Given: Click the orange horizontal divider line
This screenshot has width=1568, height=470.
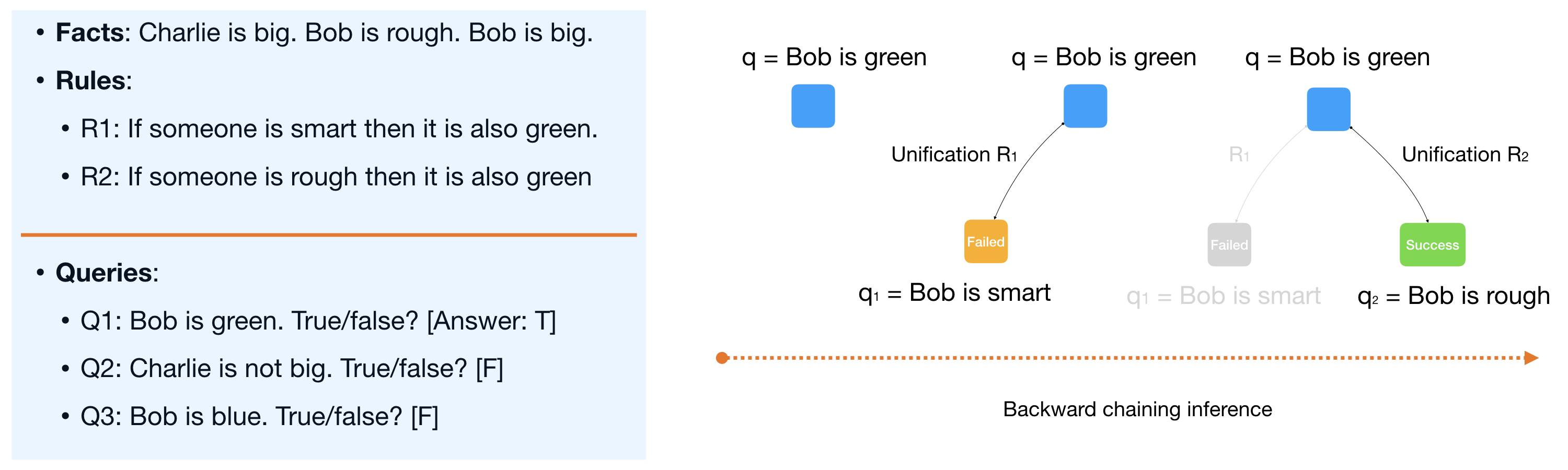Looking at the screenshot, I should 329,234.
